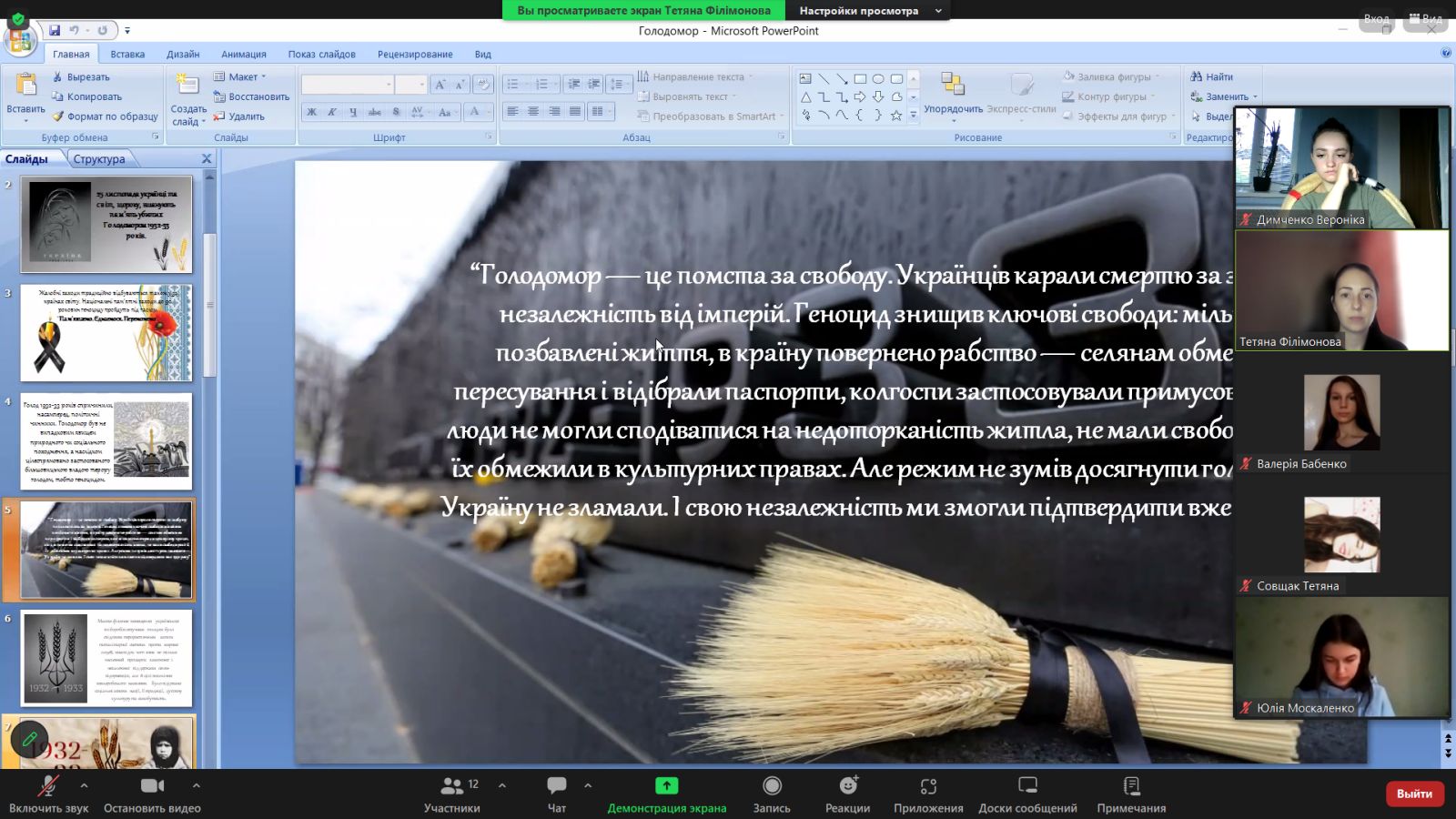This screenshot has height=819, width=1456.
Task: Unmute microphone with Включить звук
Action: point(48,792)
